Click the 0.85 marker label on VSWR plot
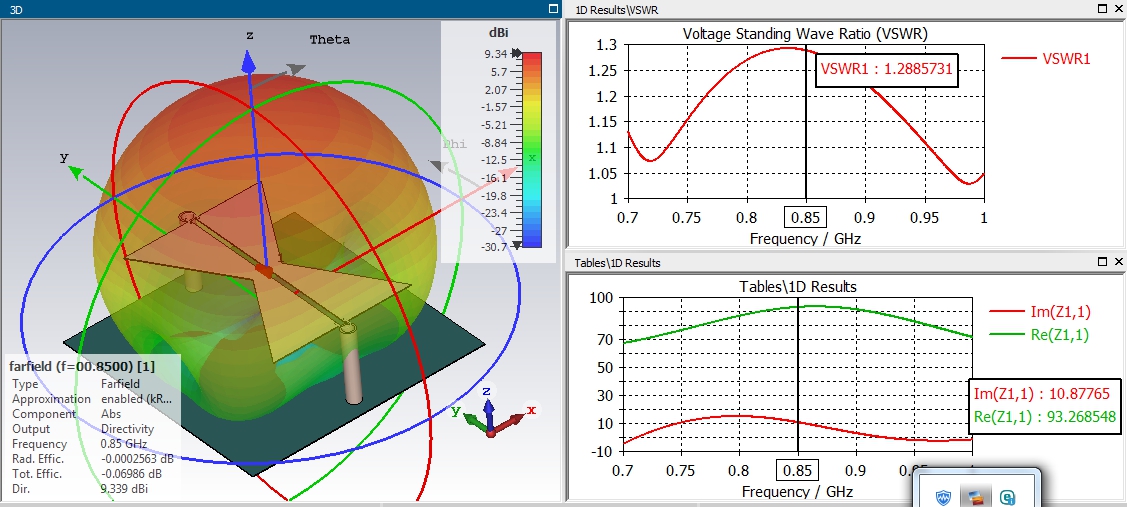 [x=806, y=216]
